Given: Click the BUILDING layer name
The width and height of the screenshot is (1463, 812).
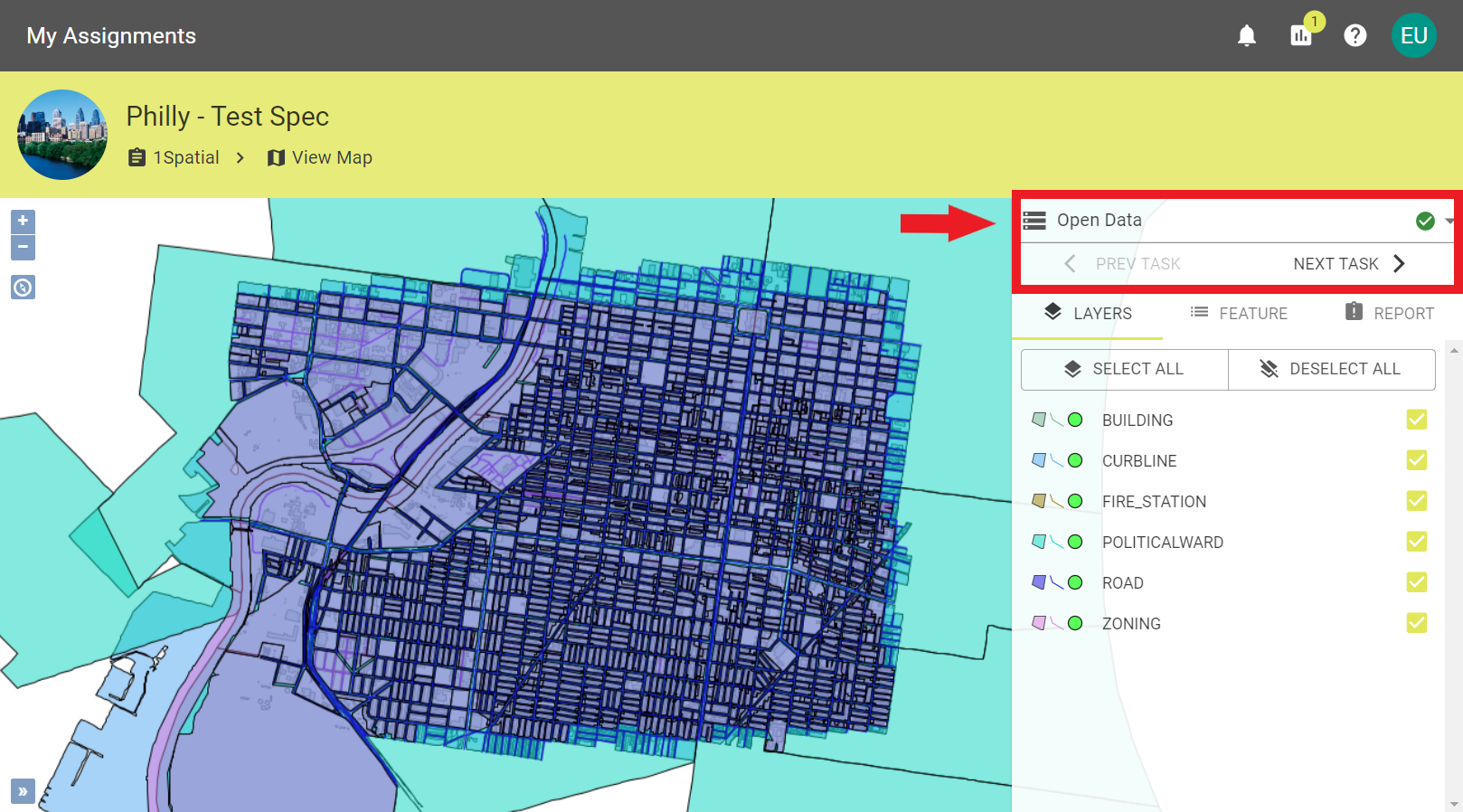Looking at the screenshot, I should click(1137, 420).
